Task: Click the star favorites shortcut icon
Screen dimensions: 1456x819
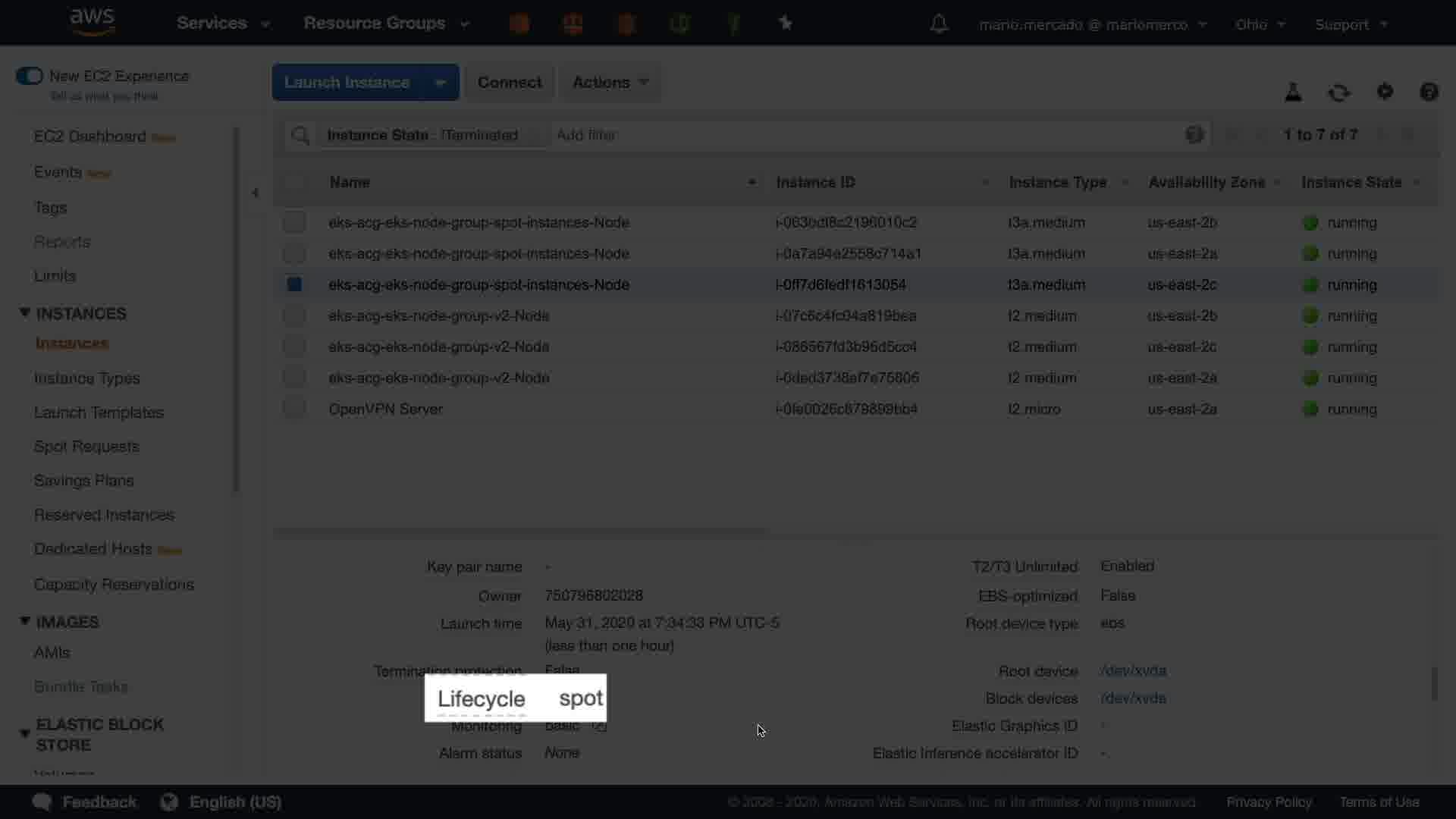Action: pos(786,24)
